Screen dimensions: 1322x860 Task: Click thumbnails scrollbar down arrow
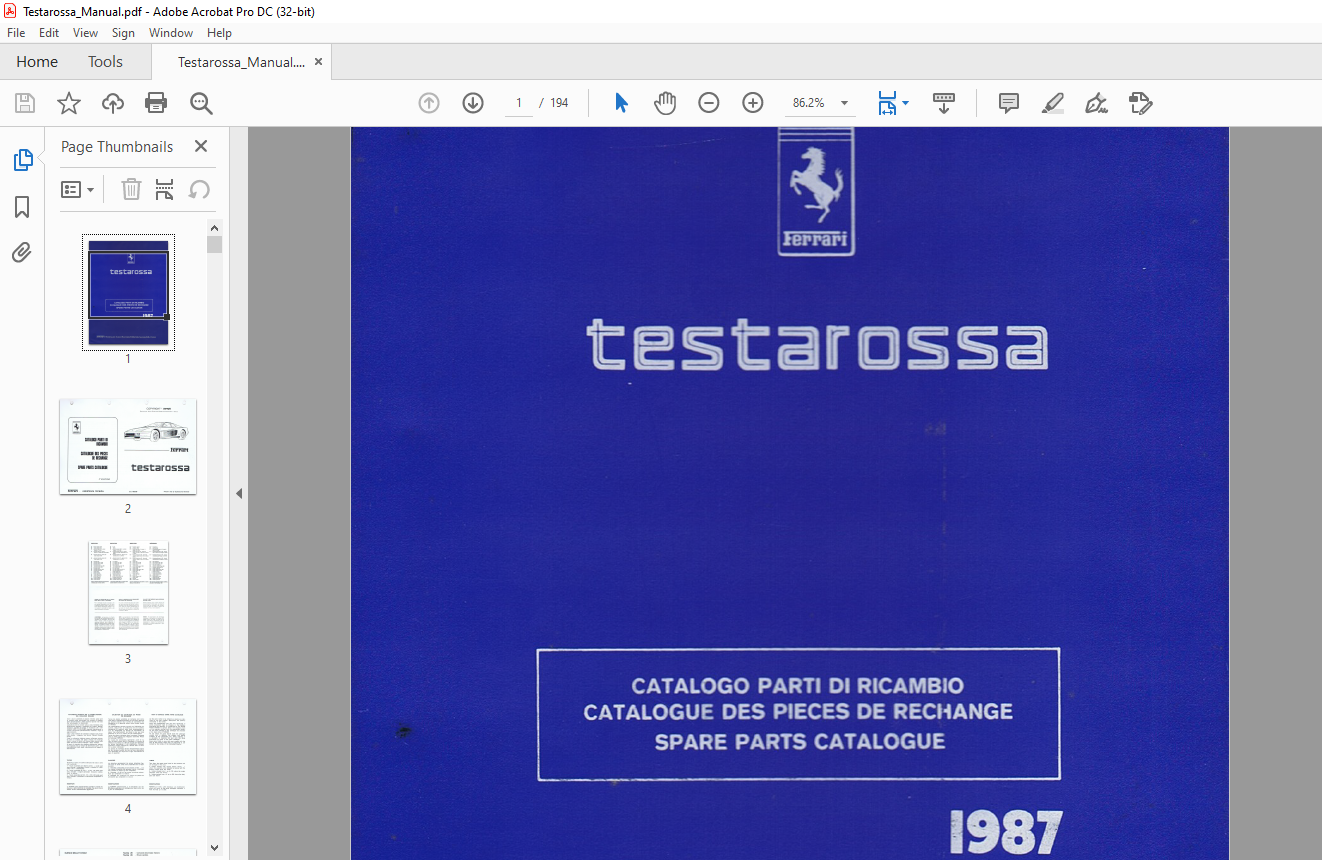(214, 848)
